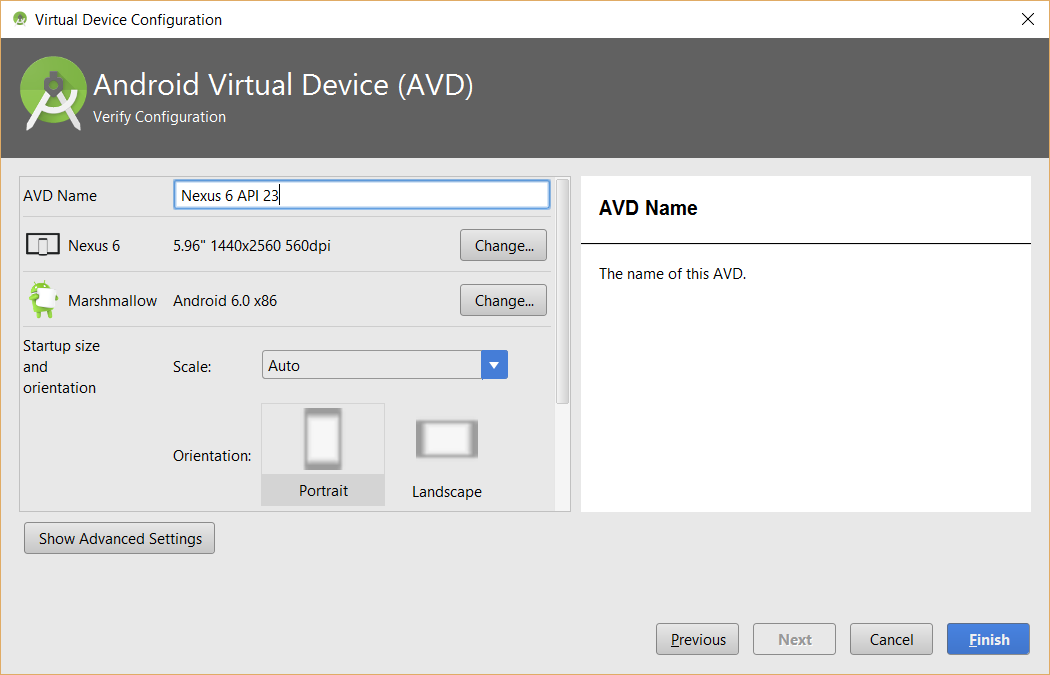Click the 'Android Virtual Device (AVD)' header title
This screenshot has width=1050, height=675.
click(283, 85)
